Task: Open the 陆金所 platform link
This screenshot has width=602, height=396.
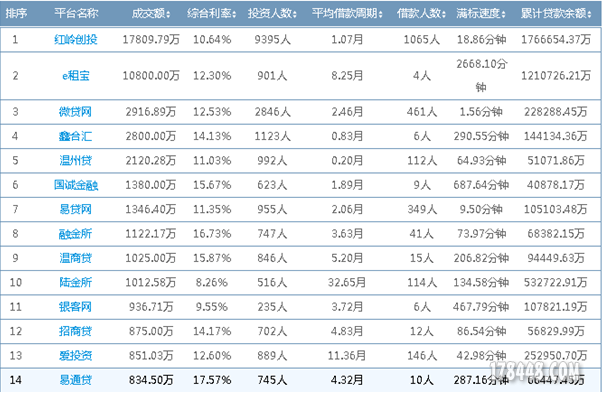Action: [75, 282]
